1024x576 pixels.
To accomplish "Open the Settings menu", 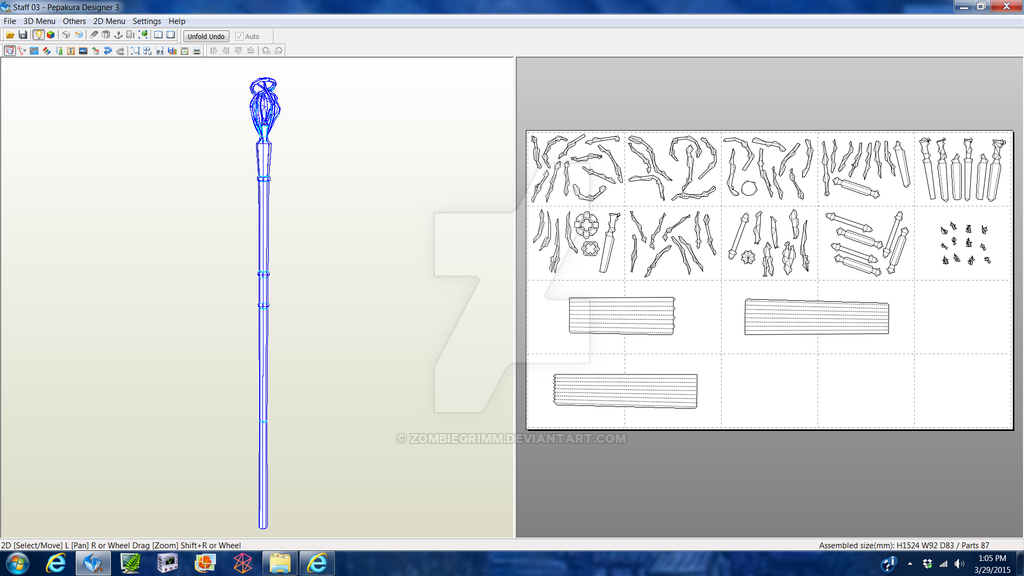I will pos(146,21).
